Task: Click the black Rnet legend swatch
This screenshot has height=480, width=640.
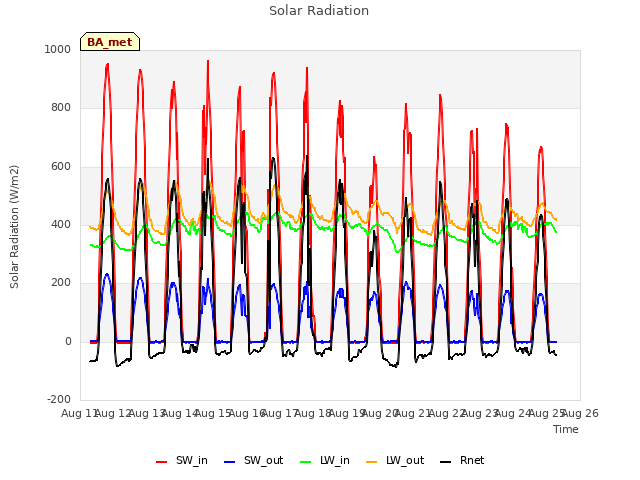Action: [x=446, y=462]
